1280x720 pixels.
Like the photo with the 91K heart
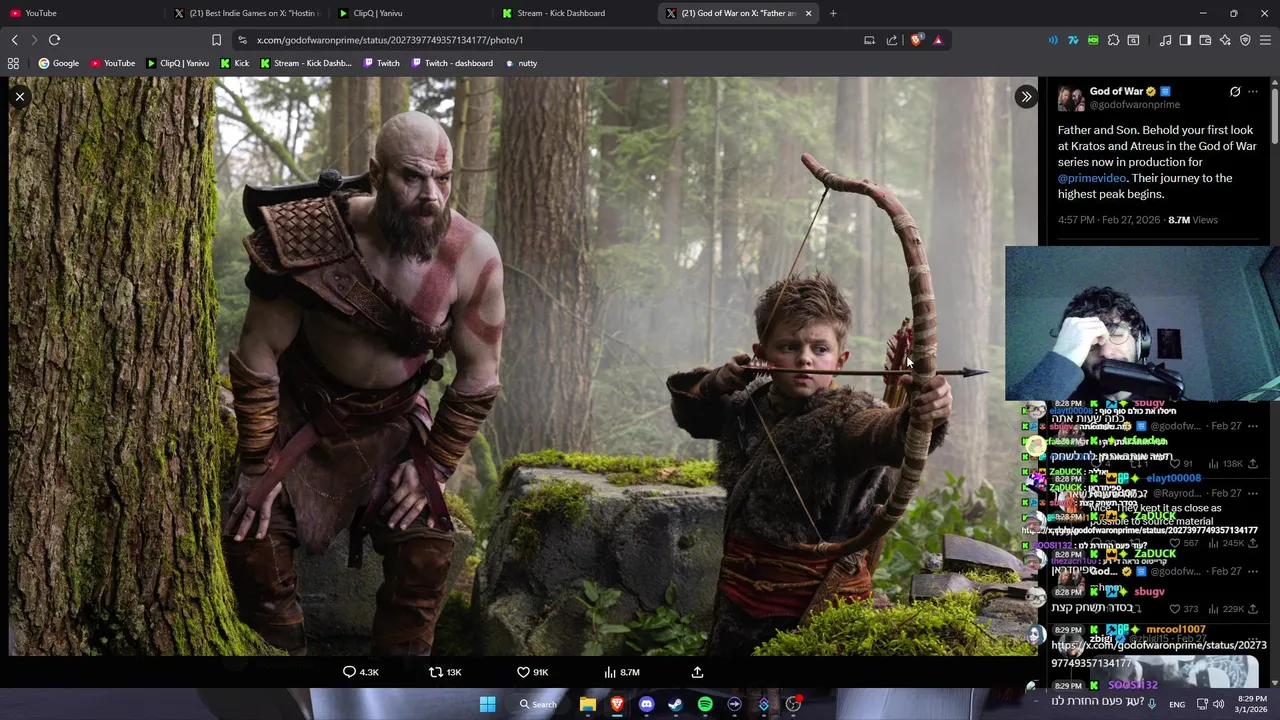coord(532,672)
